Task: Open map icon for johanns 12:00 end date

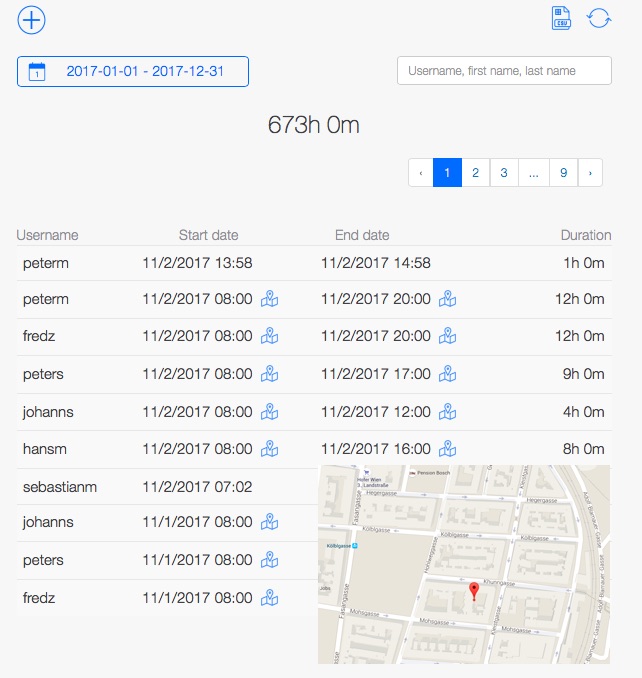Action: pos(448,411)
